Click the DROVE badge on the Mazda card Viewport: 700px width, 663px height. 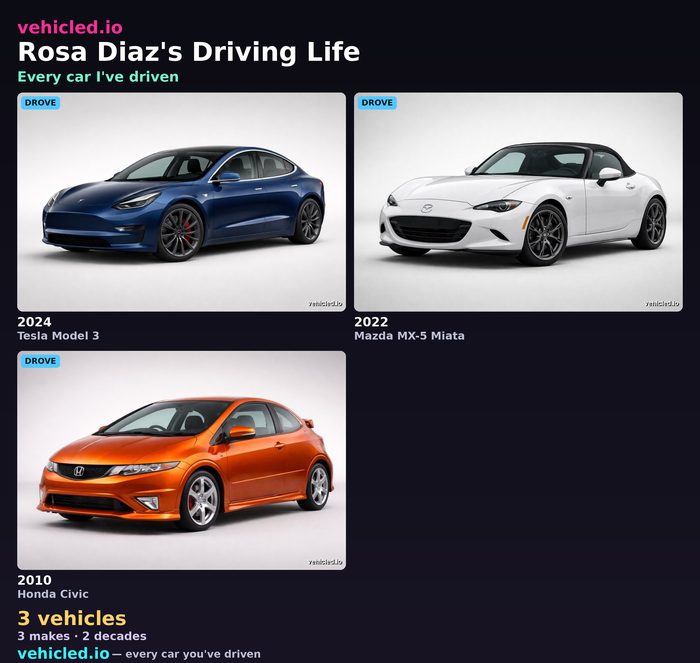(377, 103)
